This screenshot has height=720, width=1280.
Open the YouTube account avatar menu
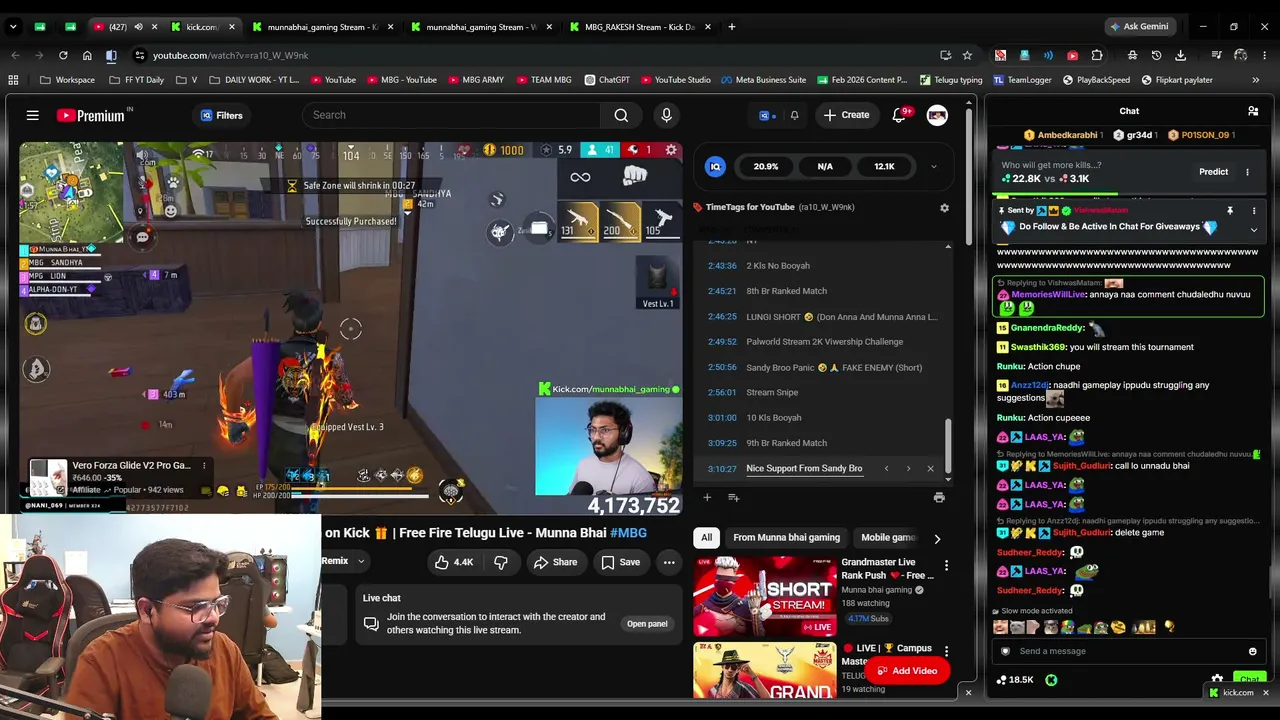pyautogui.click(x=937, y=115)
